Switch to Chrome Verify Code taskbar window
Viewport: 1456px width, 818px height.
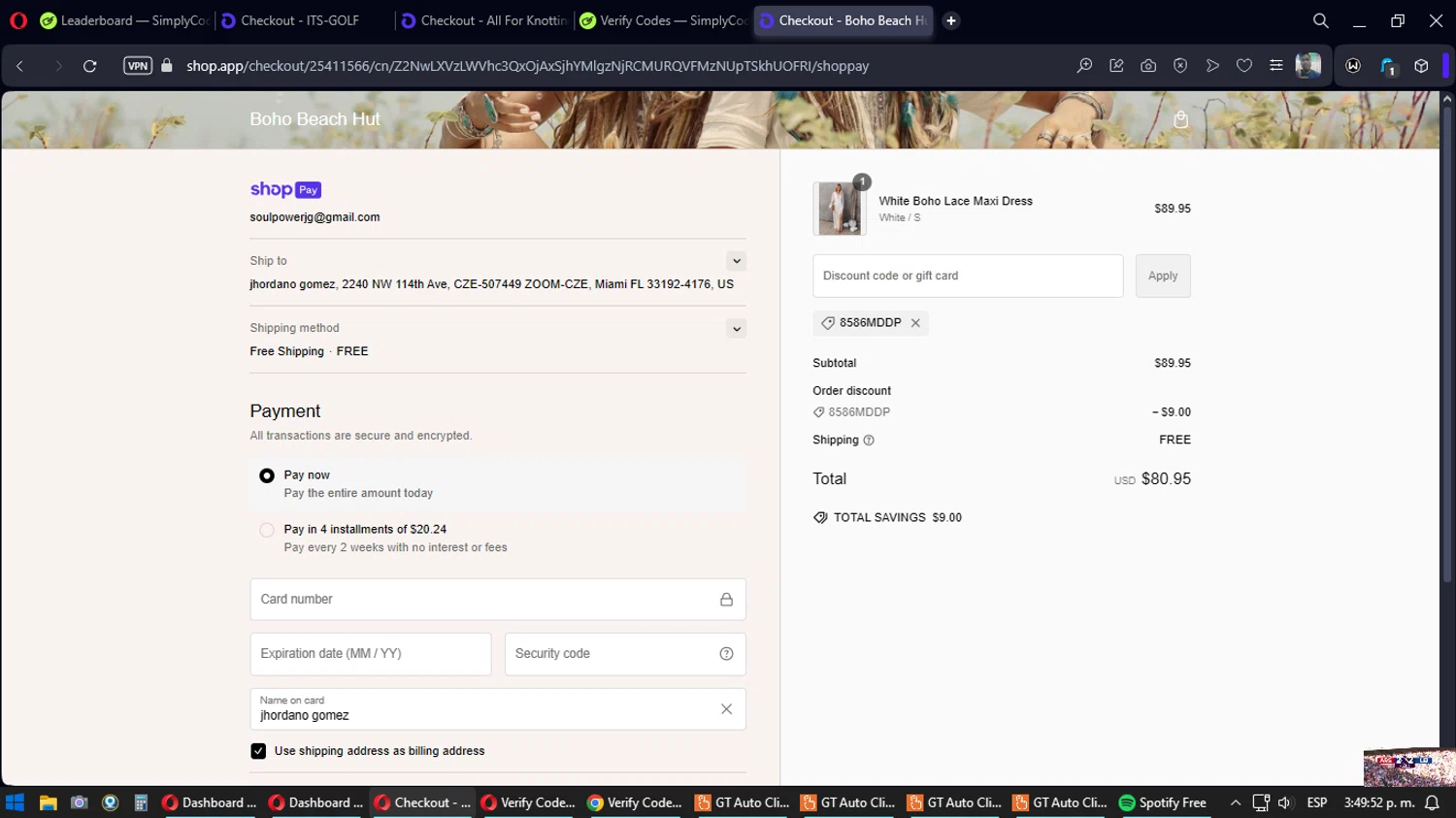[635, 802]
